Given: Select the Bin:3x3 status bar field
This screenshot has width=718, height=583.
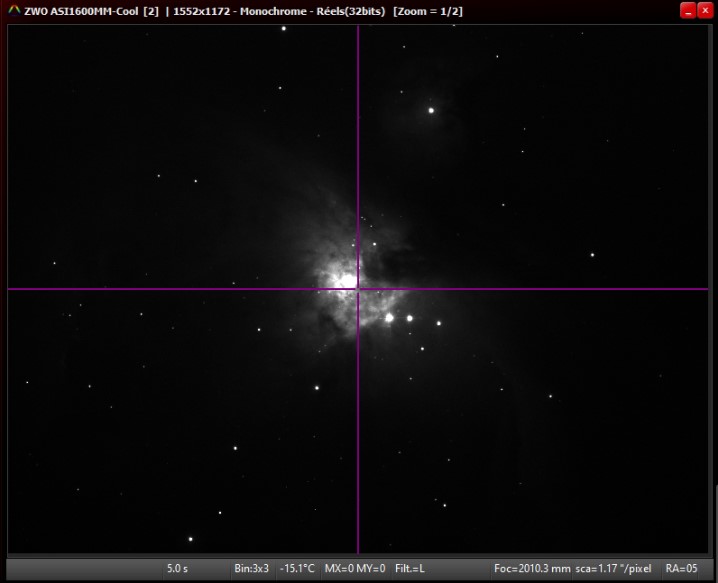Looking at the screenshot, I should click(251, 568).
